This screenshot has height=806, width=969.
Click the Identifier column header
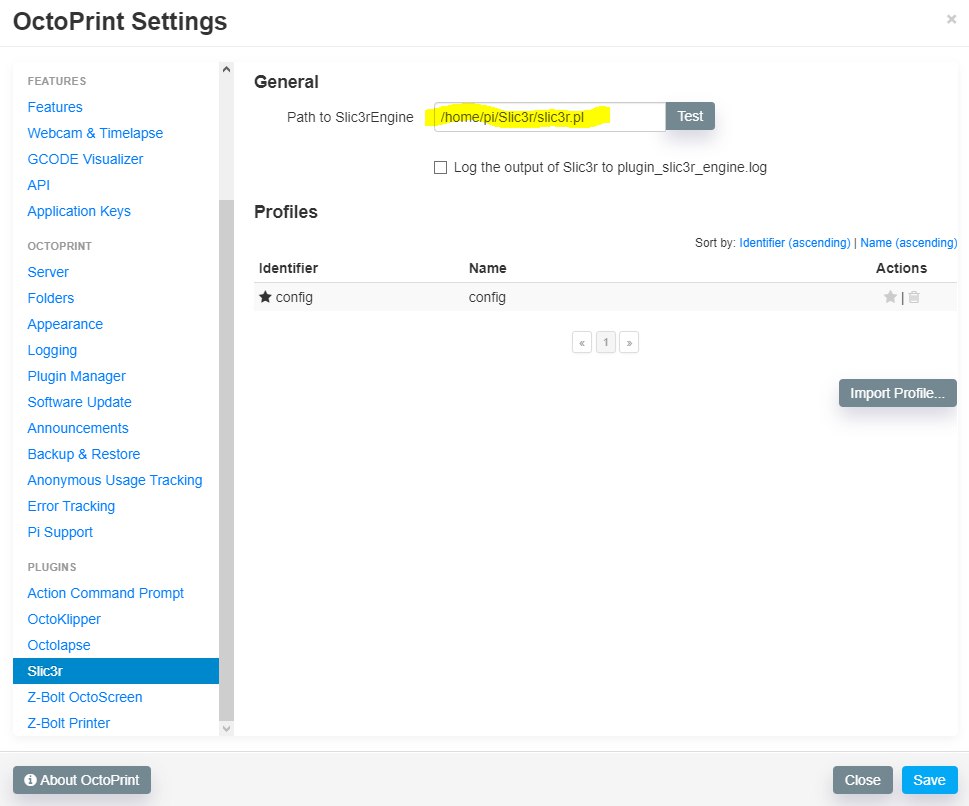(x=288, y=268)
